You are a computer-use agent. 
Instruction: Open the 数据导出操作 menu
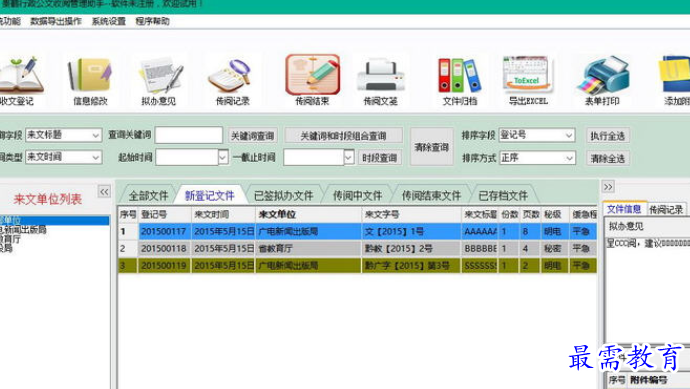[x=56, y=21]
